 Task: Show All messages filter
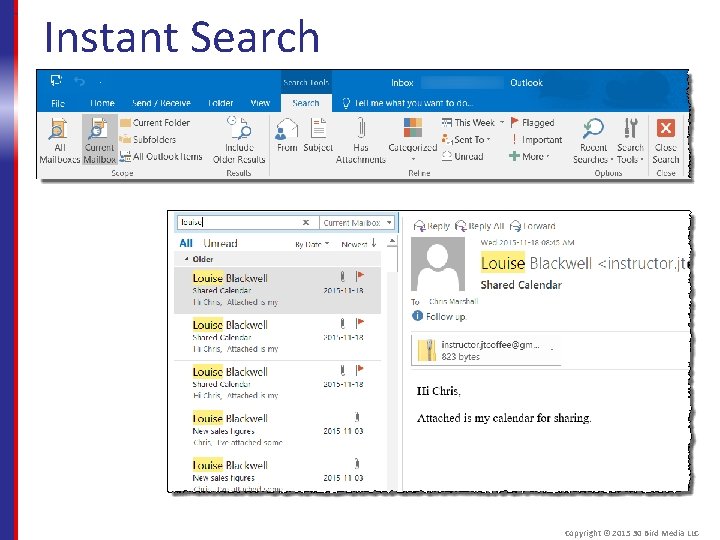[x=186, y=243]
